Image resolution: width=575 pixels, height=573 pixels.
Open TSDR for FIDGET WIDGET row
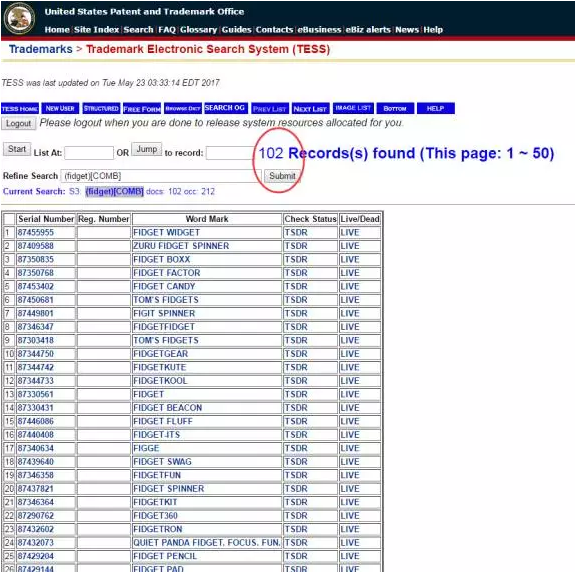(x=296, y=232)
